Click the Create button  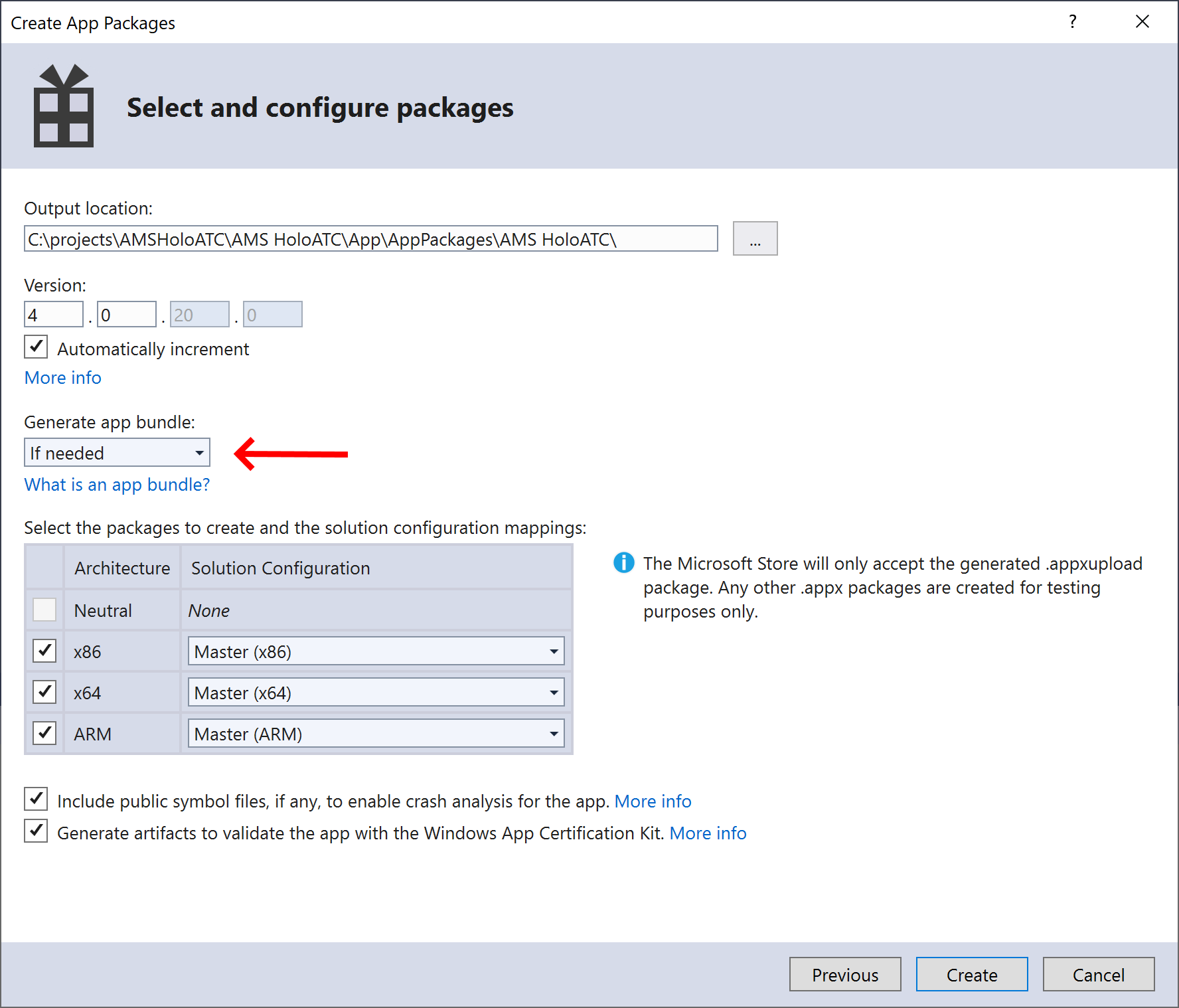(972, 974)
